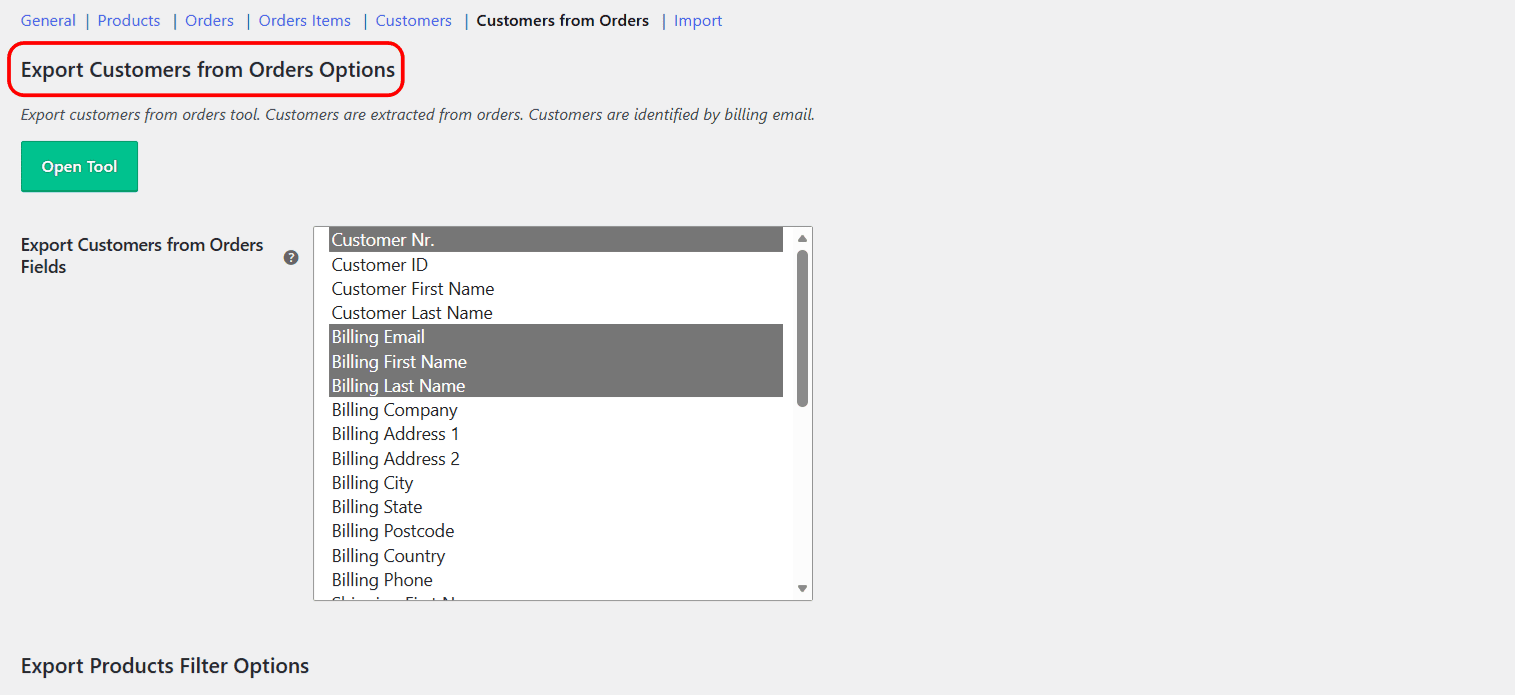
Task: Switch to the Customers tab
Action: coord(414,20)
